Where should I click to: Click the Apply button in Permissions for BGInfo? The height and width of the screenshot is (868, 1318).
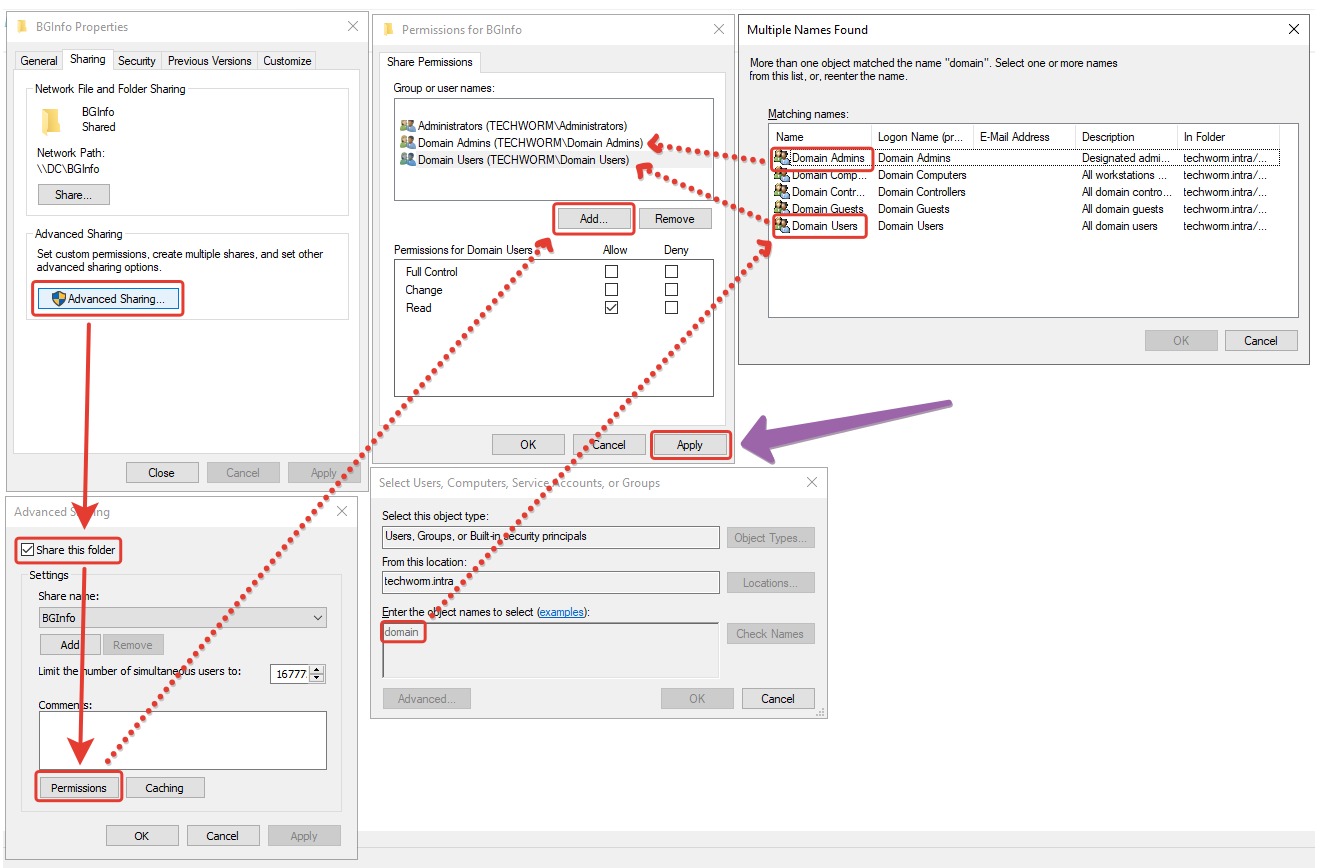(x=690, y=445)
